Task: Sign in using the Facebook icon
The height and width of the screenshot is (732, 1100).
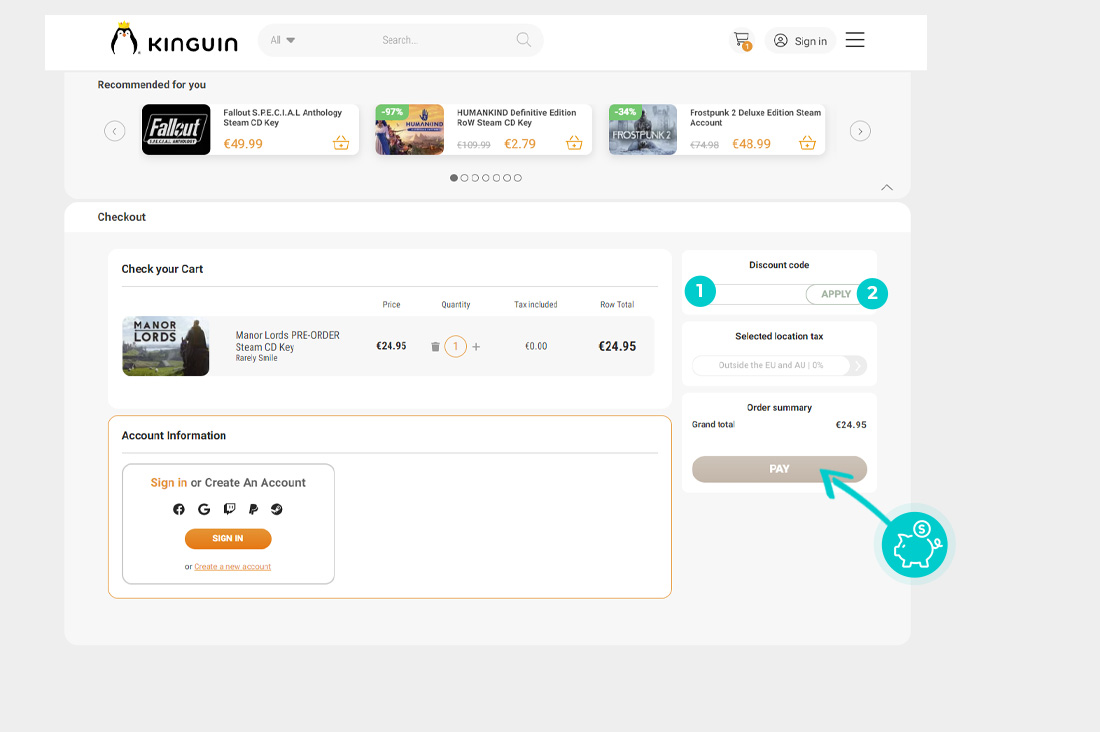Action: point(179,509)
